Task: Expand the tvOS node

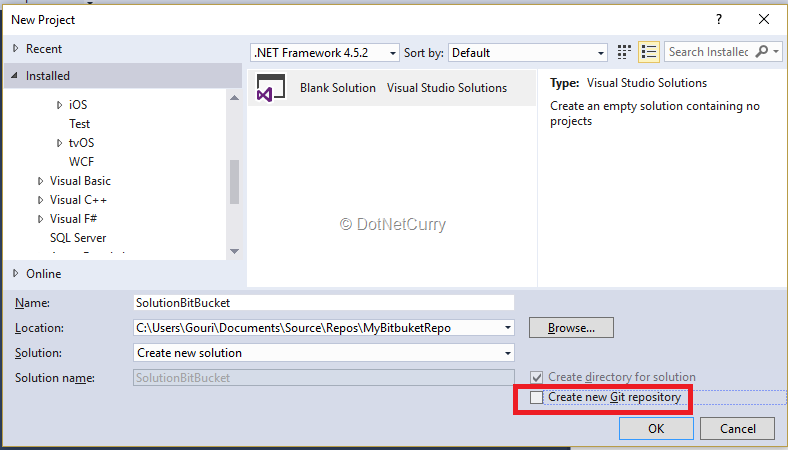Action: pos(59,143)
